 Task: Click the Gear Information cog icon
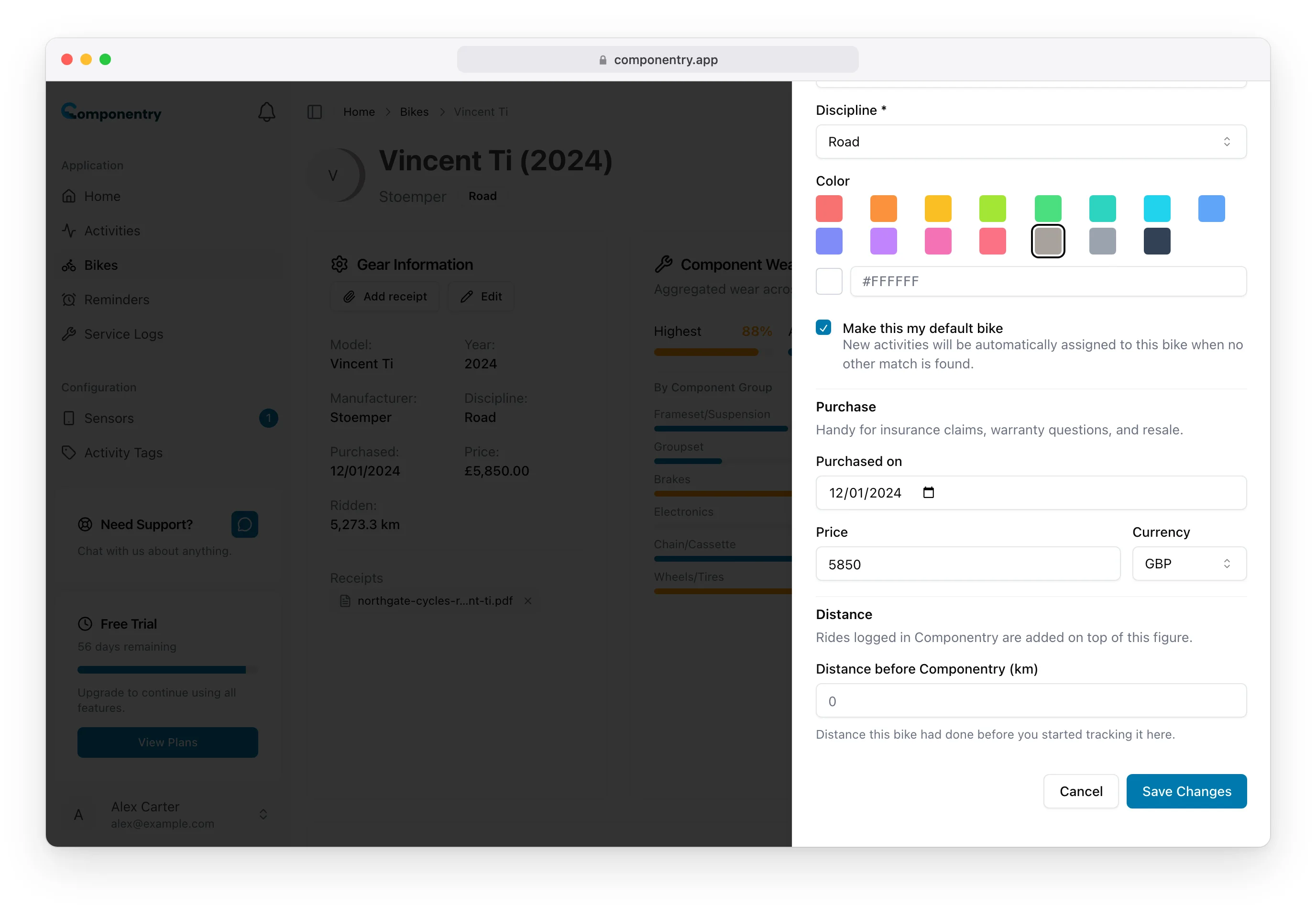pos(340,264)
